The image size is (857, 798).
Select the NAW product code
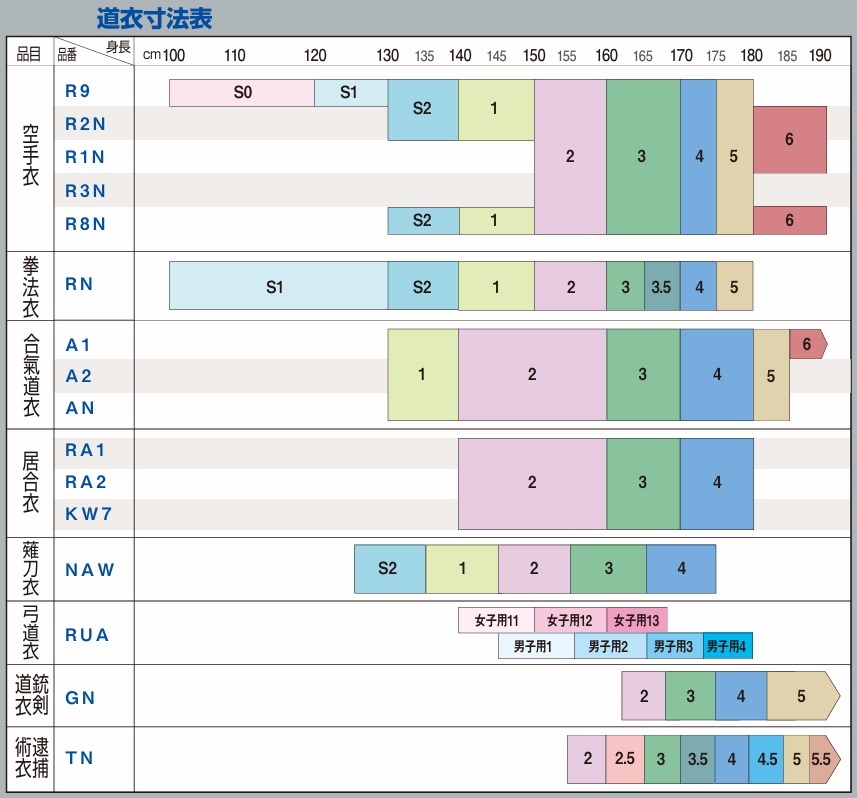tap(90, 570)
